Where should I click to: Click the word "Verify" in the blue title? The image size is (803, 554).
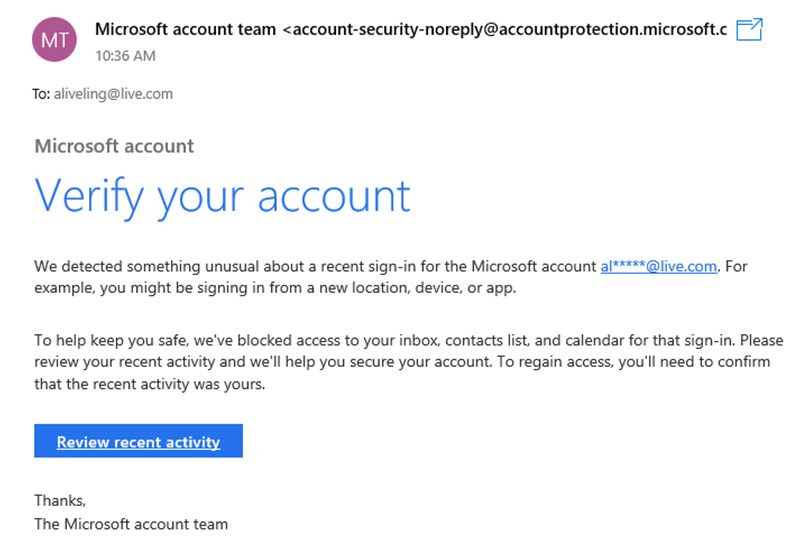coord(92,196)
